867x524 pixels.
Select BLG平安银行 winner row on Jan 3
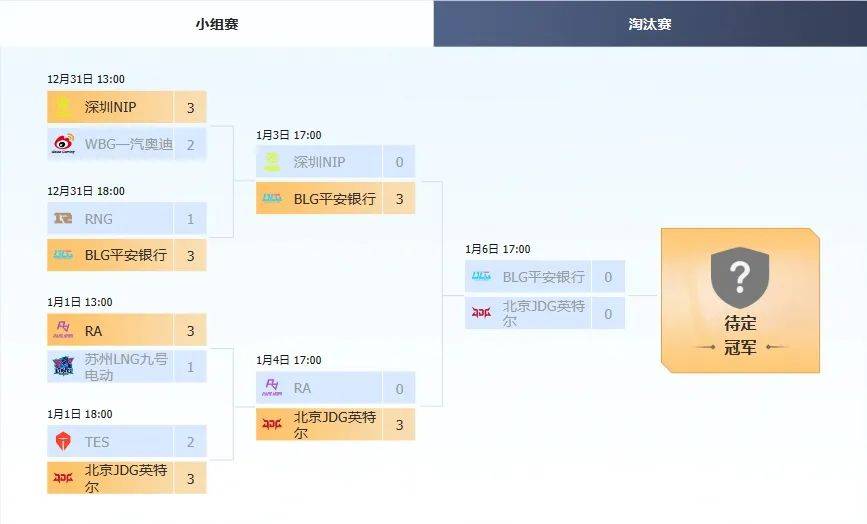pyautogui.click(x=336, y=198)
